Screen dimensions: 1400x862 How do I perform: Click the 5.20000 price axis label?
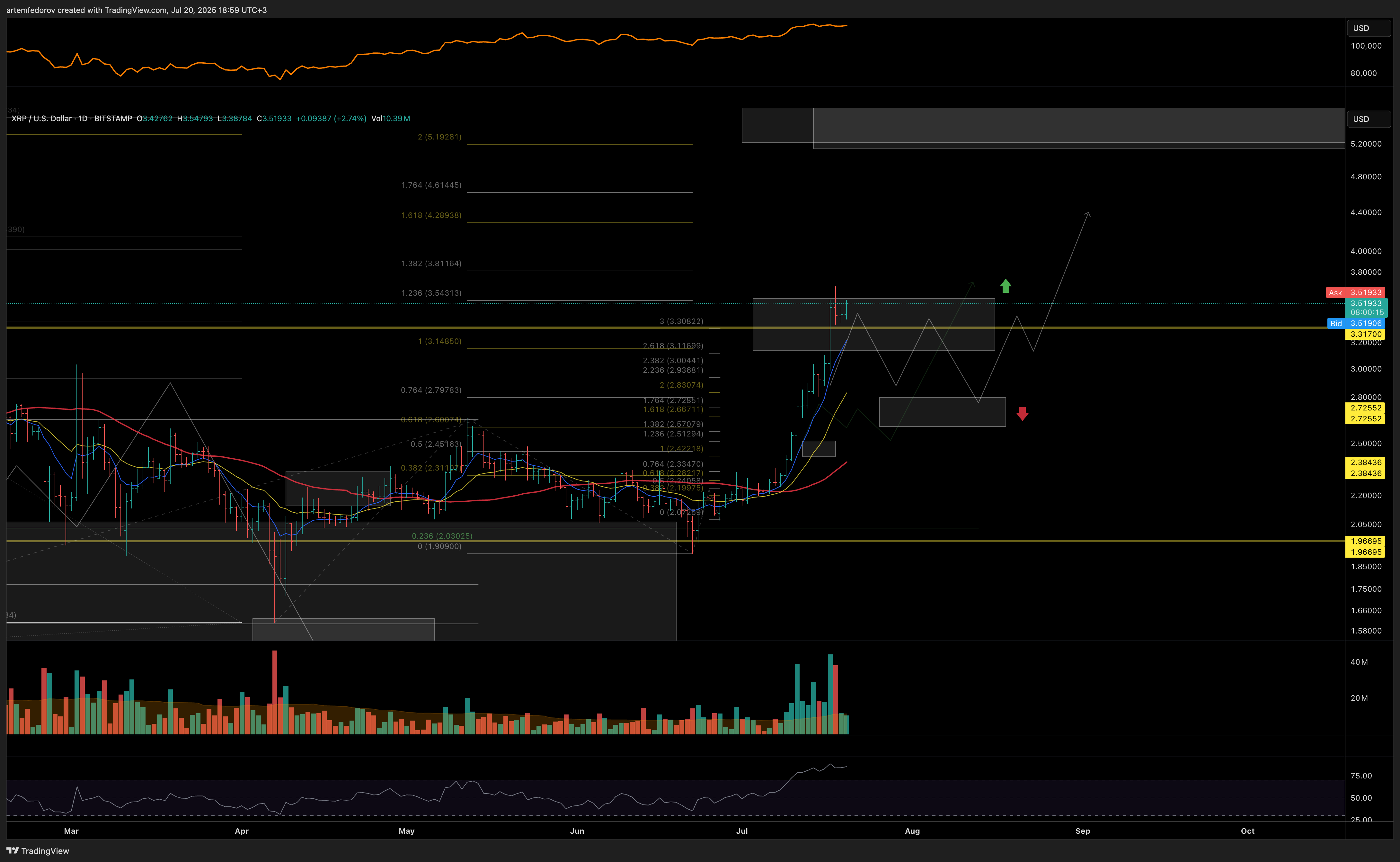[x=1366, y=144]
